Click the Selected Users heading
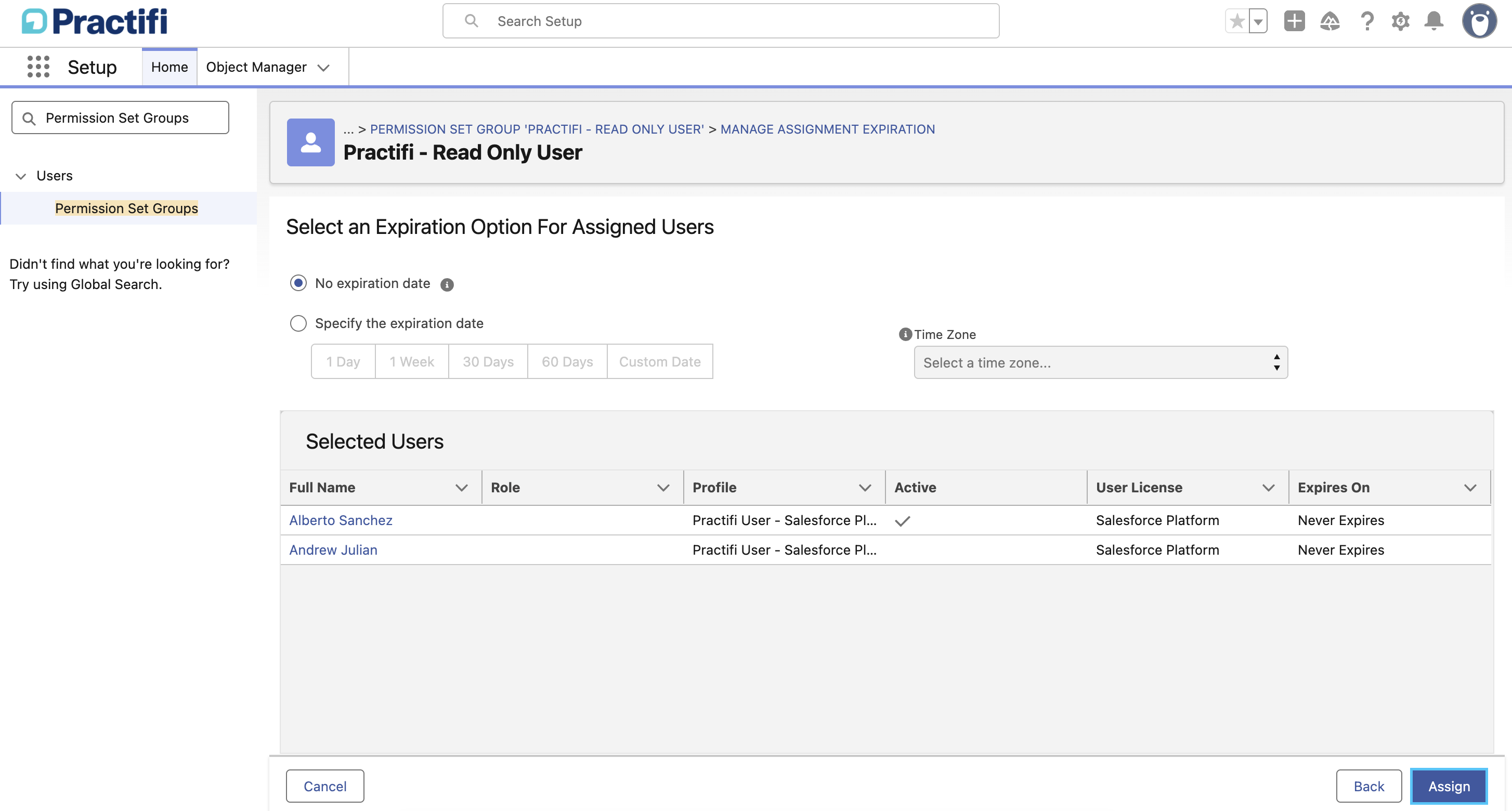 tap(374, 441)
